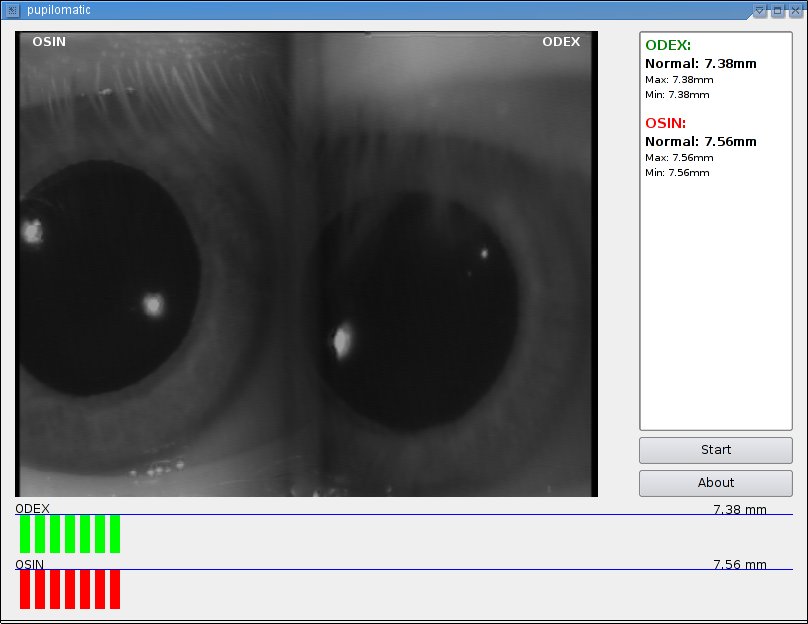Click the green ODEX measurement bars
The width and height of the screenshot is (808, 624).
[70, 532]
